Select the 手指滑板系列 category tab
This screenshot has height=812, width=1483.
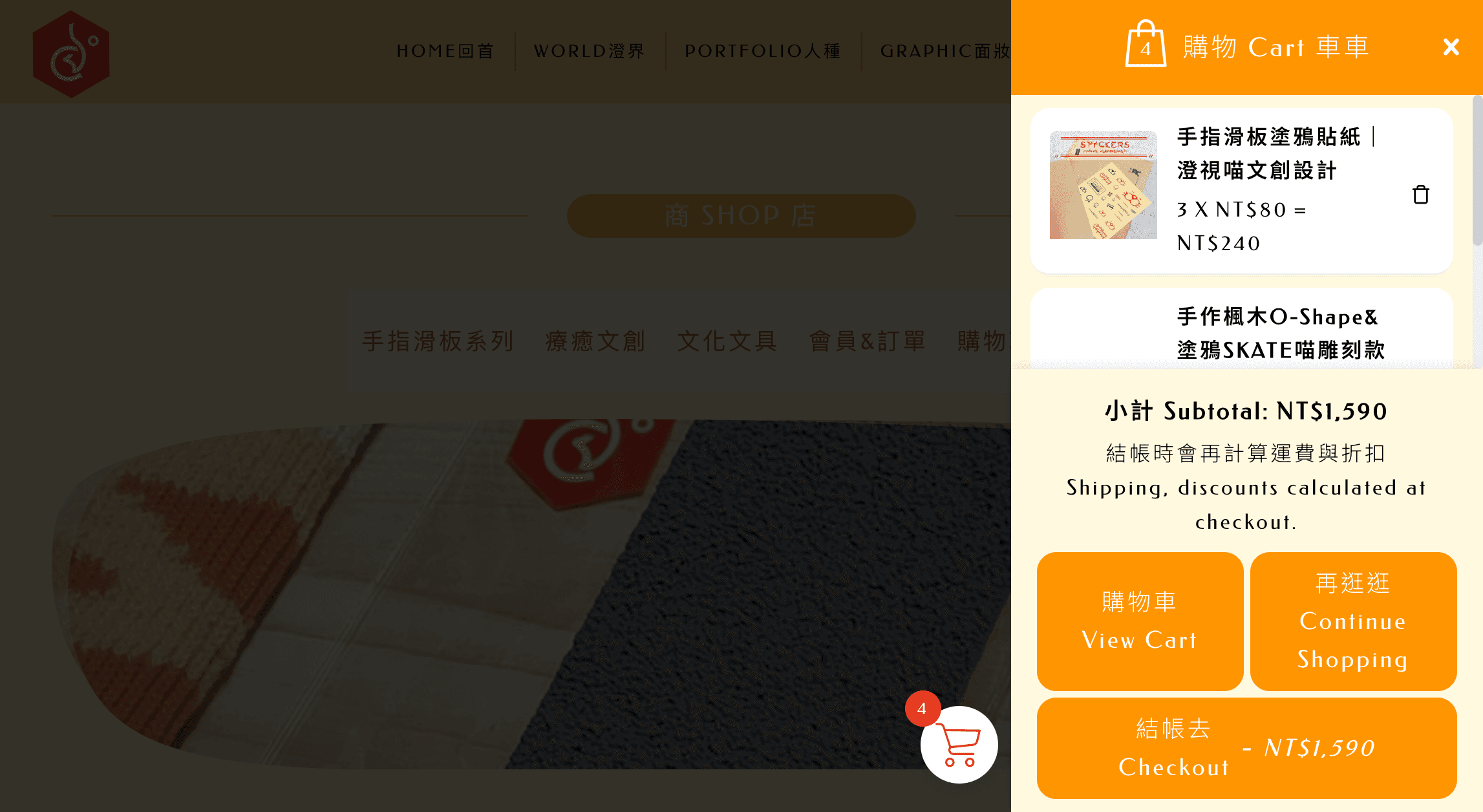(438, 341)
